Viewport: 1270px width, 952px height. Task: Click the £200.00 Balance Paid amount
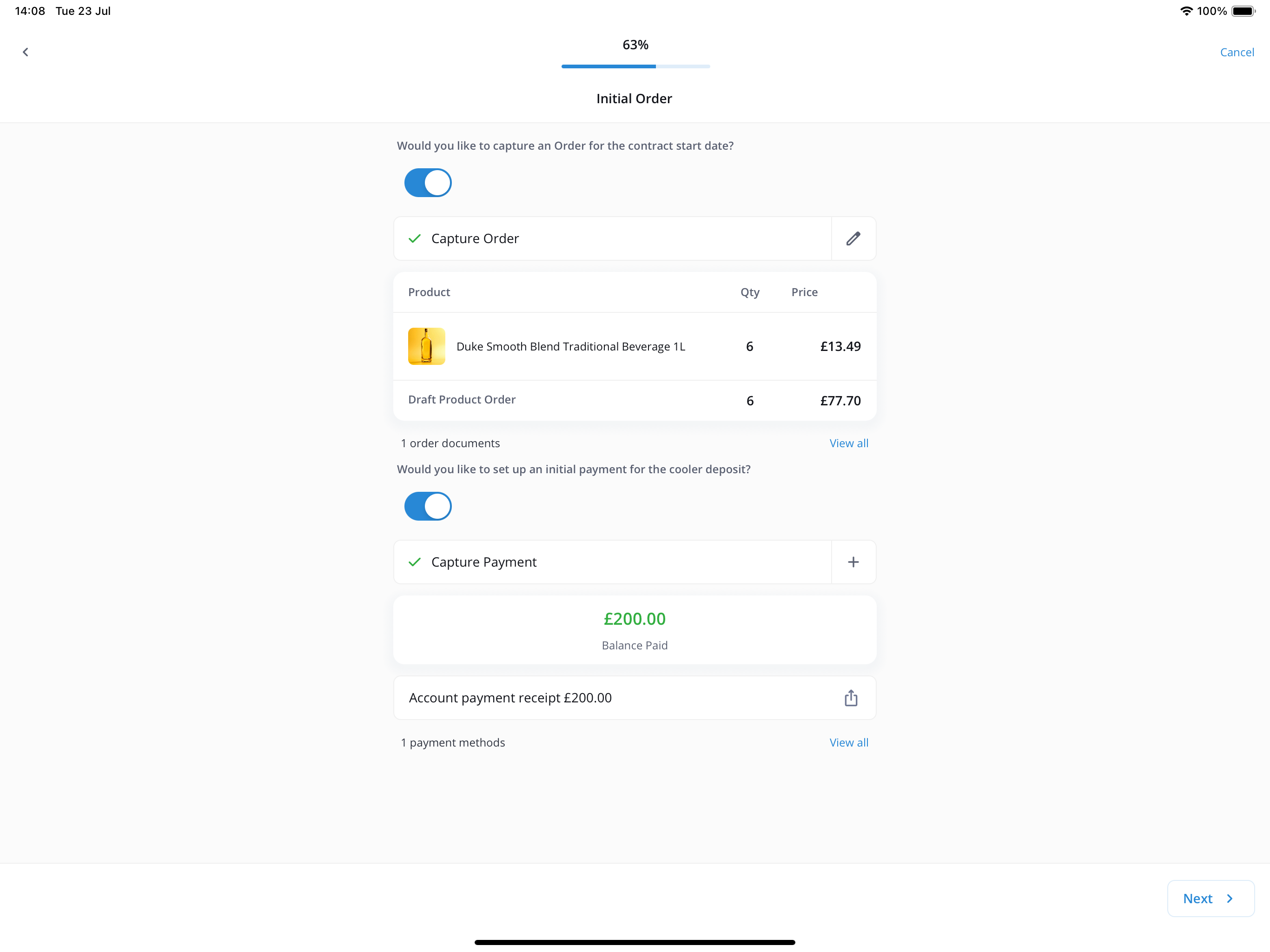635,618
